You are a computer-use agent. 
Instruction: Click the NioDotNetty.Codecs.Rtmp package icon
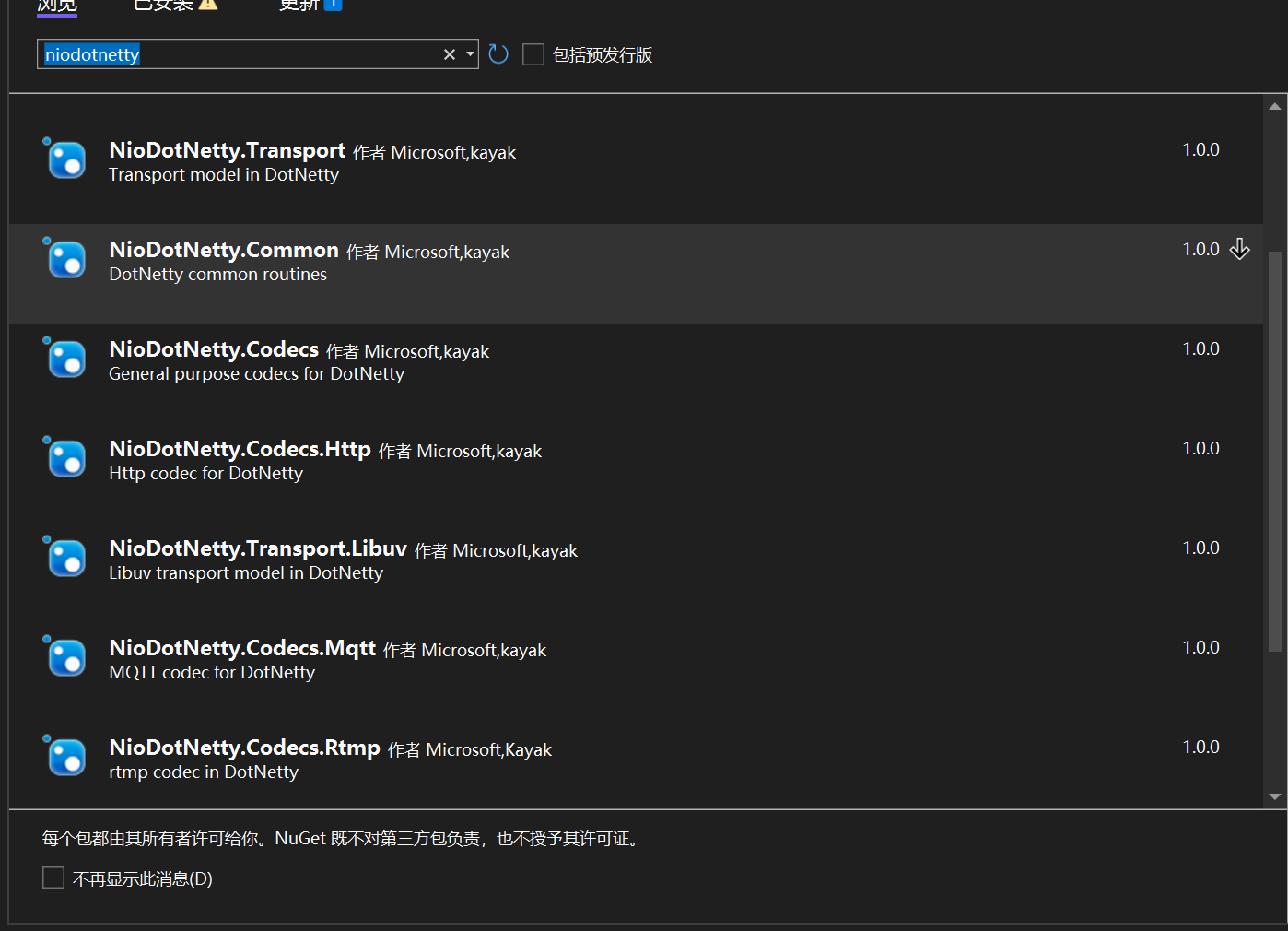66,757
